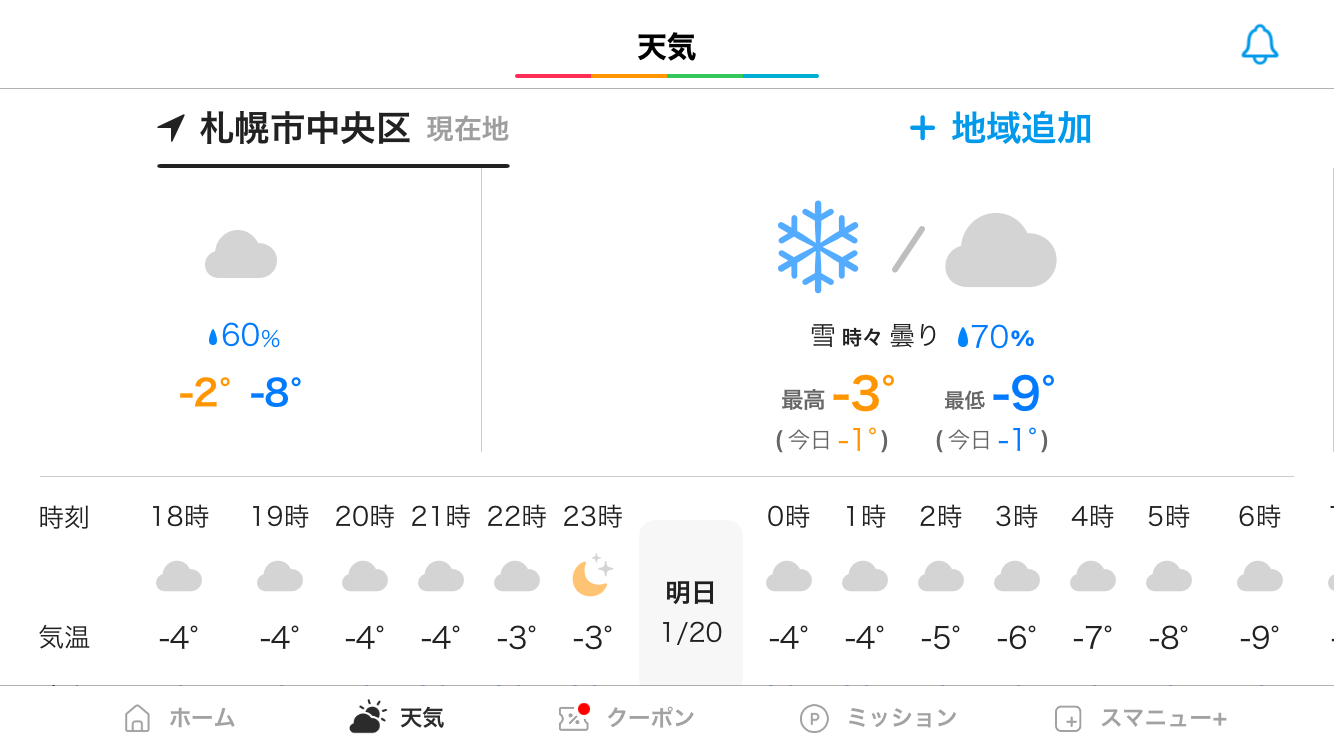Tap the current location arrow icon
The height and width of the screenshot is (750, 1334).
pyautogui.click(x=172, y=128)
